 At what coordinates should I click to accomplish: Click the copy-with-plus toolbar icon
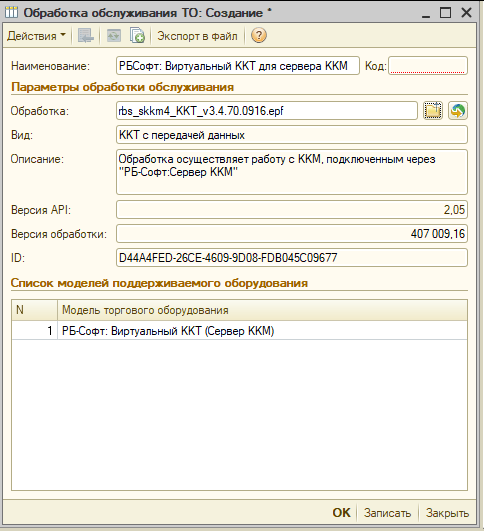click(x=137, y=36)
